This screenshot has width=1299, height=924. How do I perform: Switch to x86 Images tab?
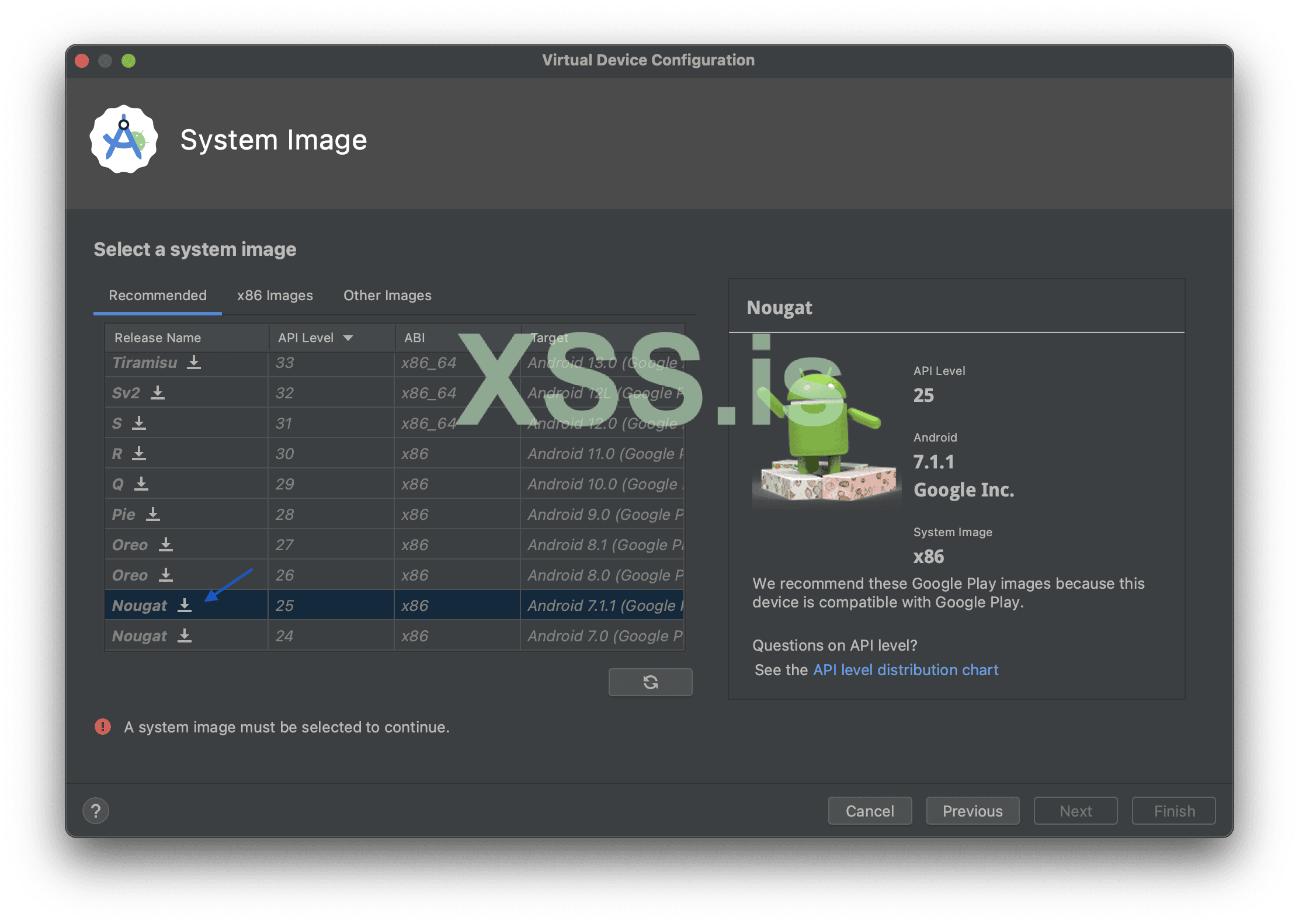pyautogui.click(x=275, y=296)
